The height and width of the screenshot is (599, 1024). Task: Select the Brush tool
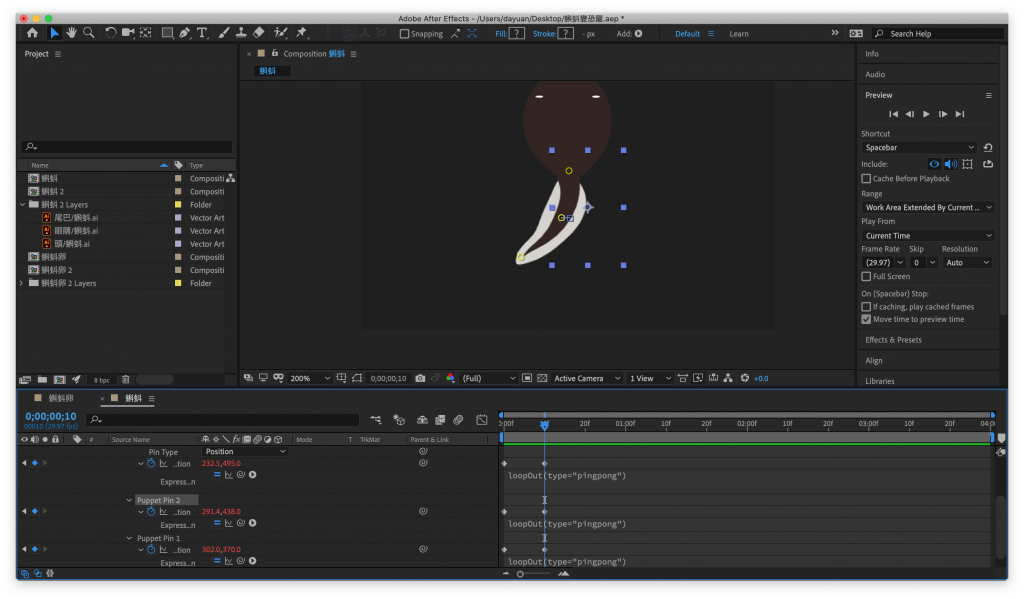coord(223,33)
